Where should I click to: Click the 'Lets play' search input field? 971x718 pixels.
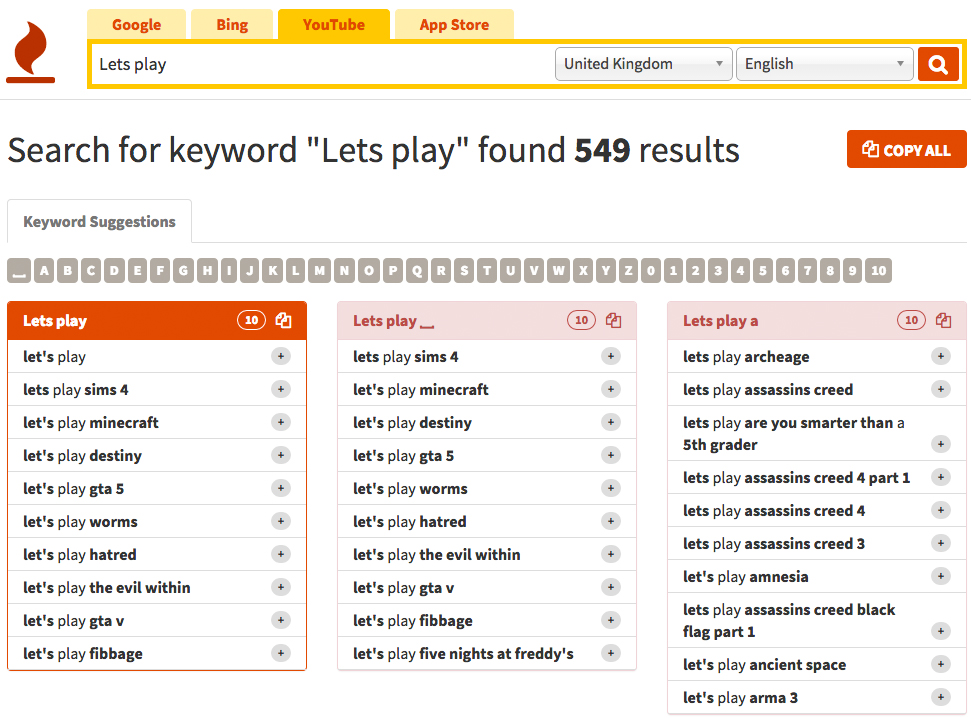click(x=322, y=64)
